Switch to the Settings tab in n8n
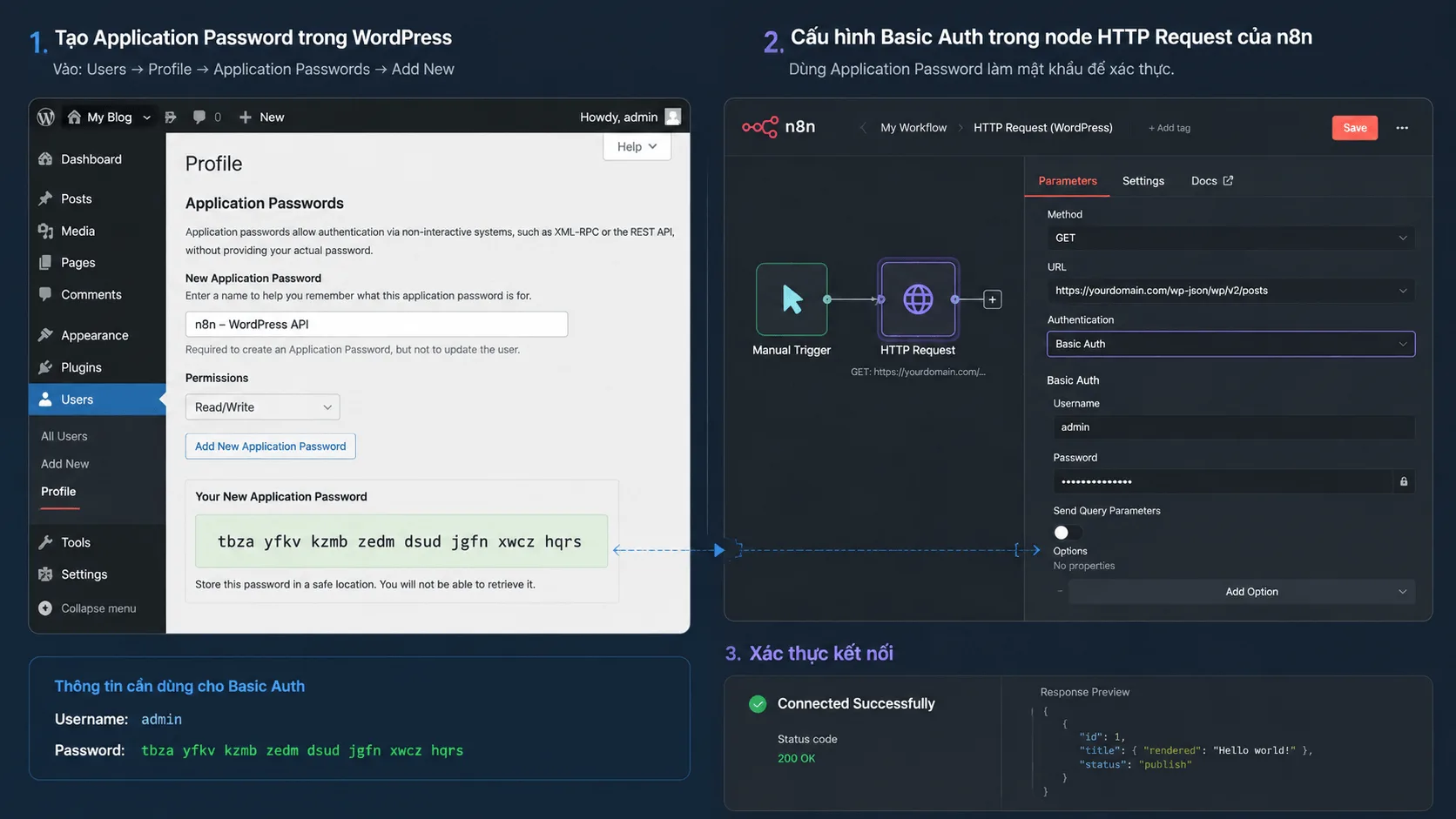The width and height of the screenshot is (1456, 819). point(1143,181)
